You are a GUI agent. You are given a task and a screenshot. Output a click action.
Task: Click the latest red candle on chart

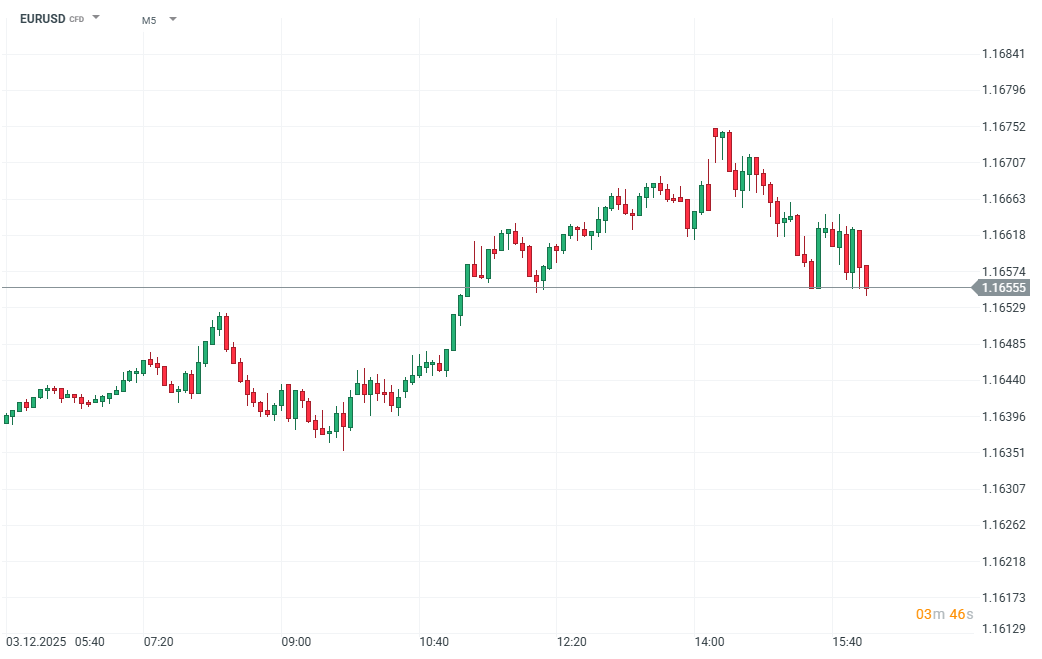pyautogui.click(x=867, y=277)
